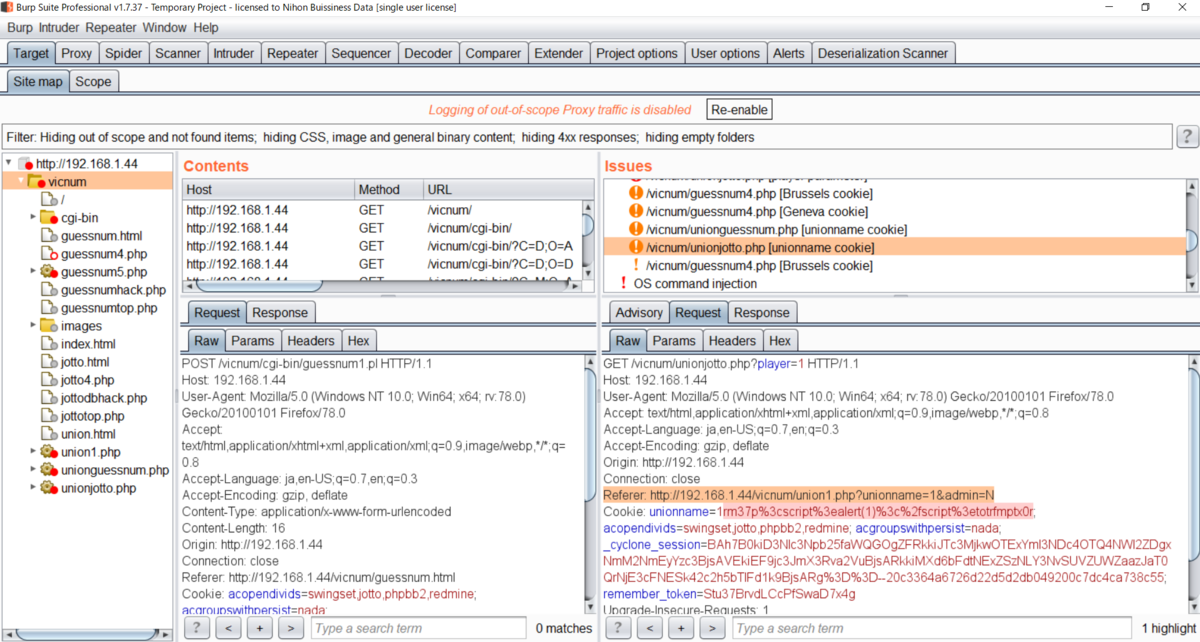Image resolution: width=1200 pixels, height=642 pixels.
Task: Sort contents by the Host column header
Action: point(268,189)
